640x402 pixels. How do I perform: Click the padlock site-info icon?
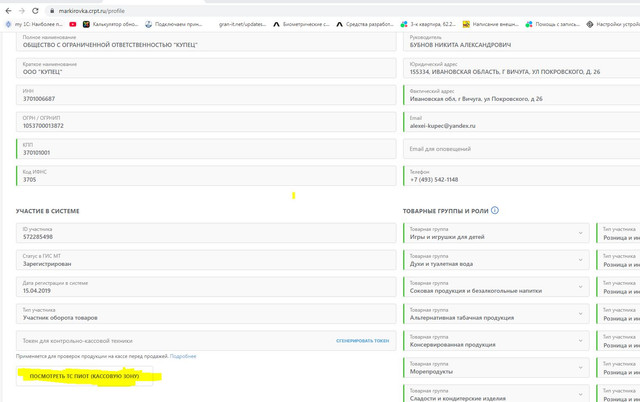click(52, 11)
